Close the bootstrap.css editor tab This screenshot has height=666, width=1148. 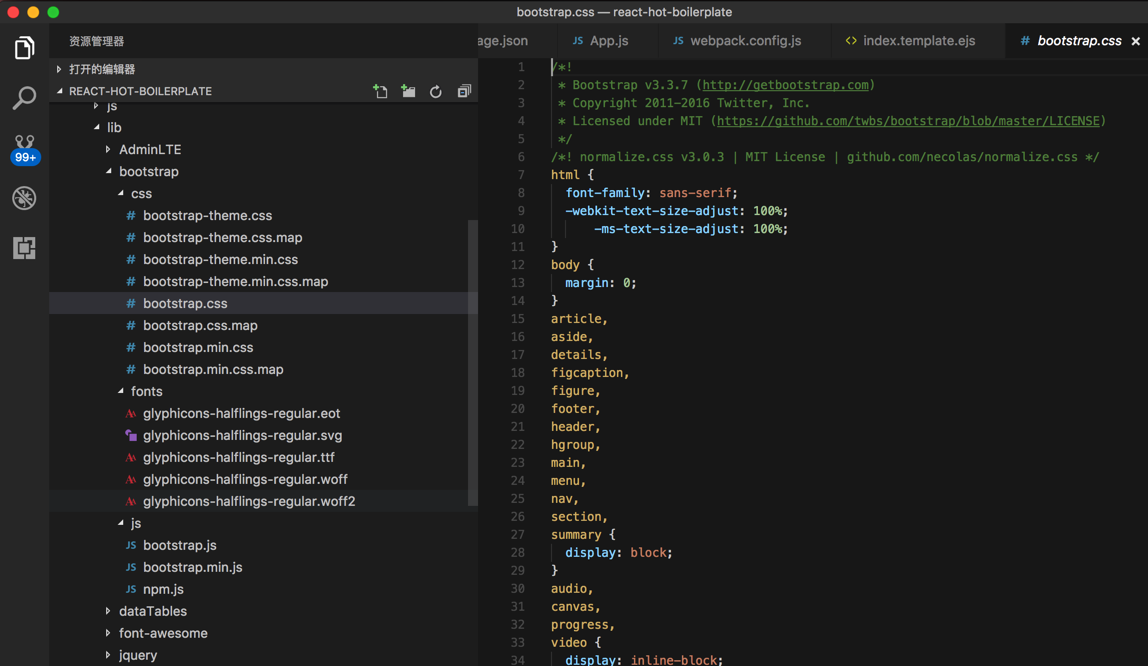click(x=1135, y=41)
